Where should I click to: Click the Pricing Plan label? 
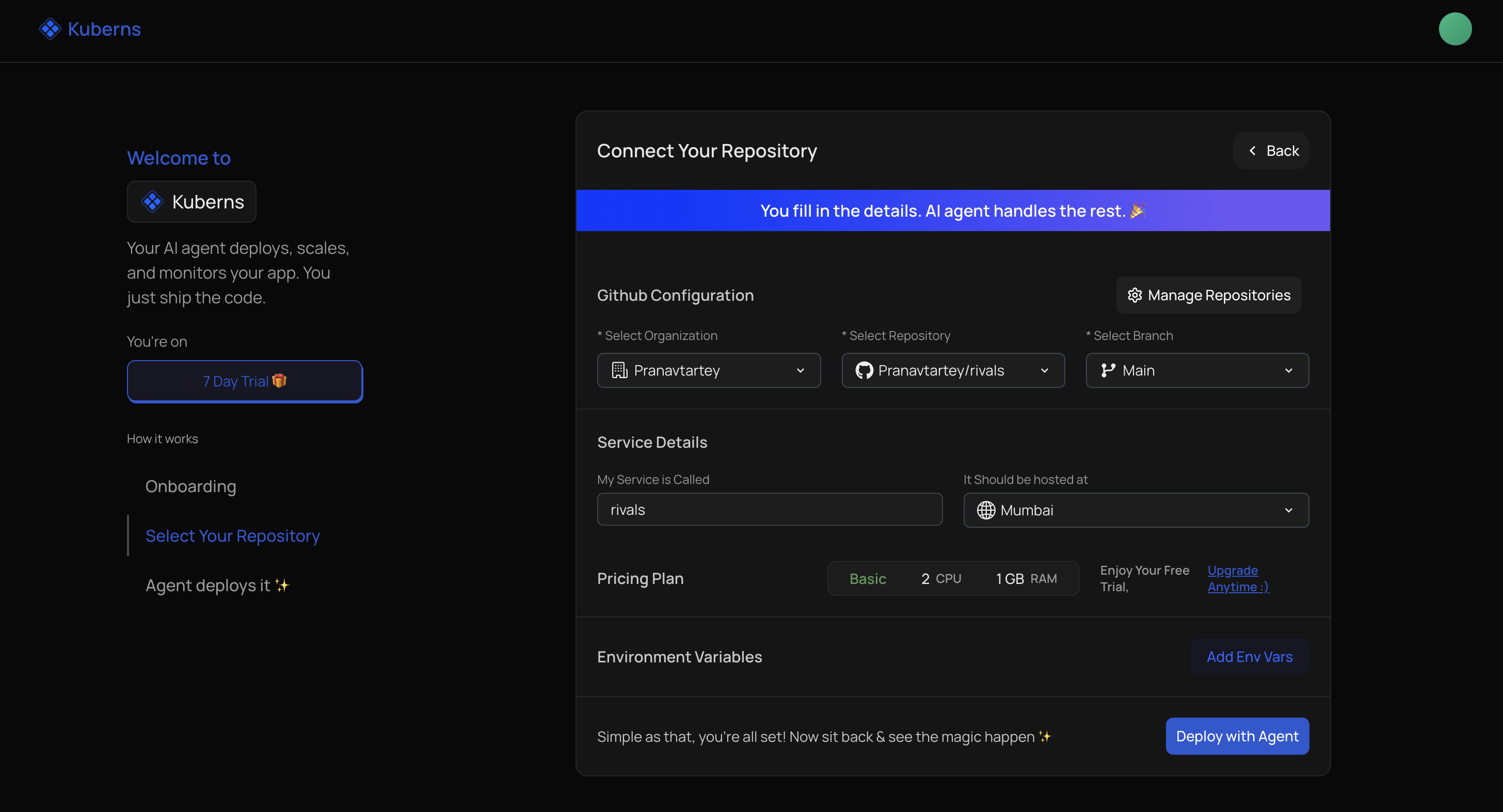(640, 579)
